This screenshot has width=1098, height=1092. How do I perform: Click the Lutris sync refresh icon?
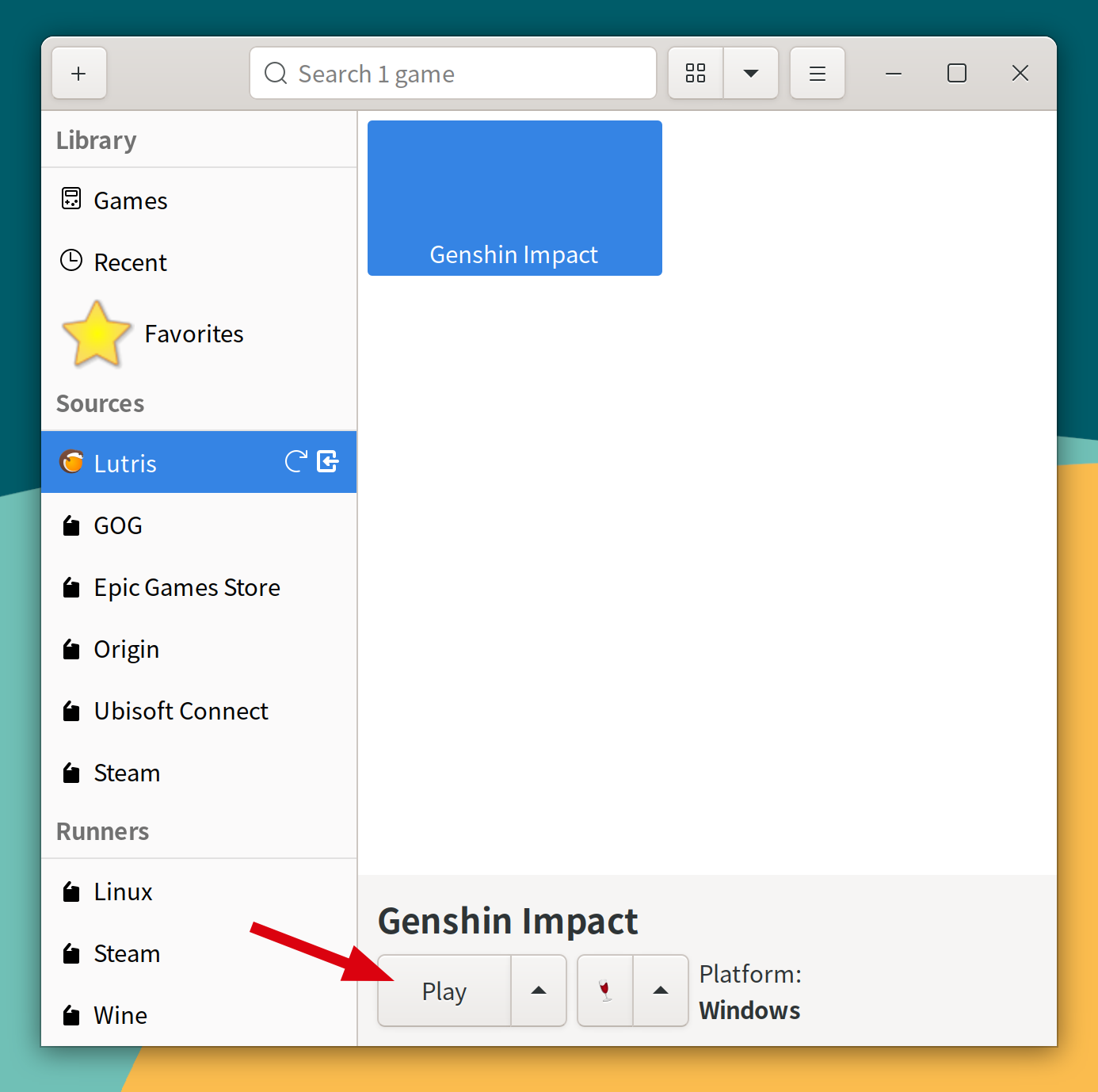(296, 461)
